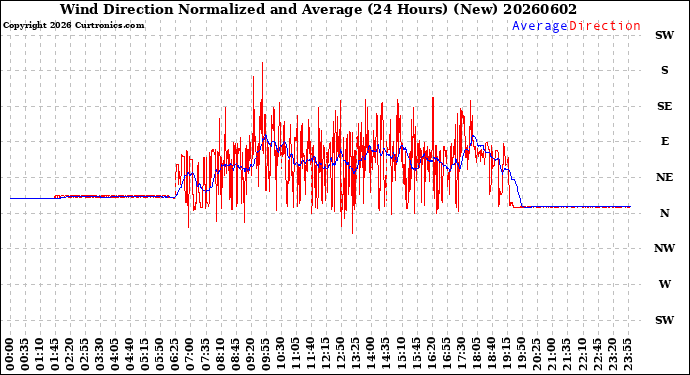Click the 23:20 time axis label

[x=612, y=355]
